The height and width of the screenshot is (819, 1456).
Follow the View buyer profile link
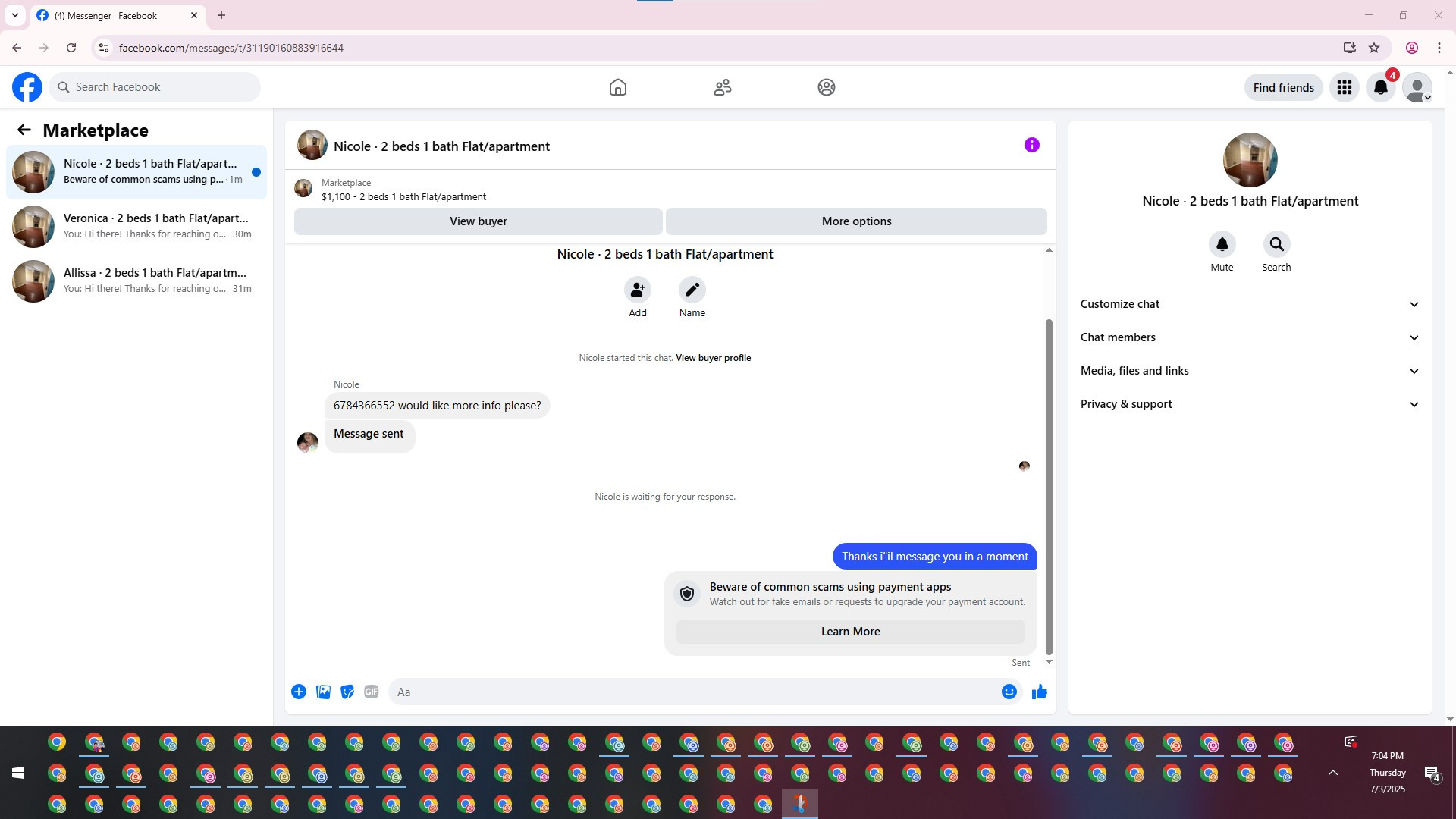[x=713, y=358]
